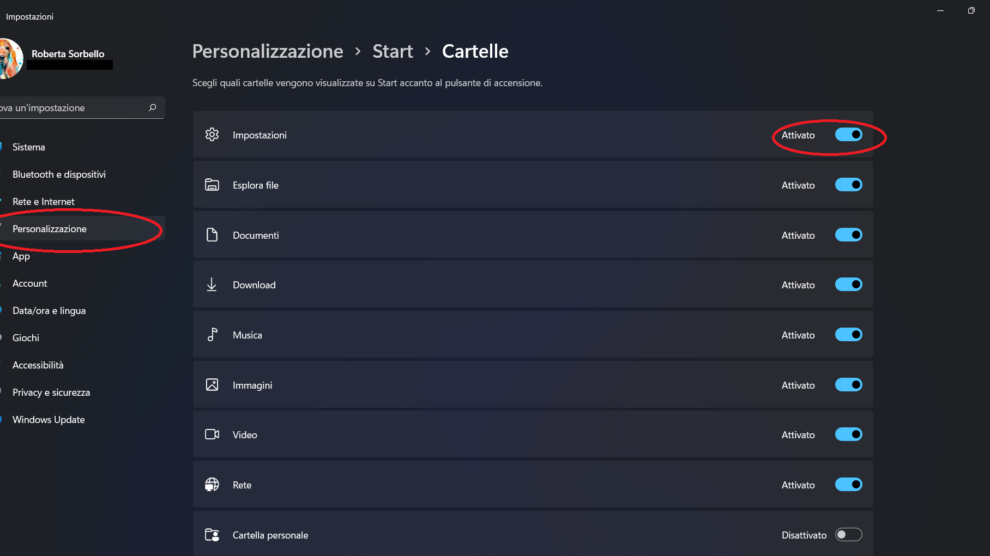Click the Impostazioni gear icon in the folder list
This screenshot has width=990, height=556.
click(212, 135)
